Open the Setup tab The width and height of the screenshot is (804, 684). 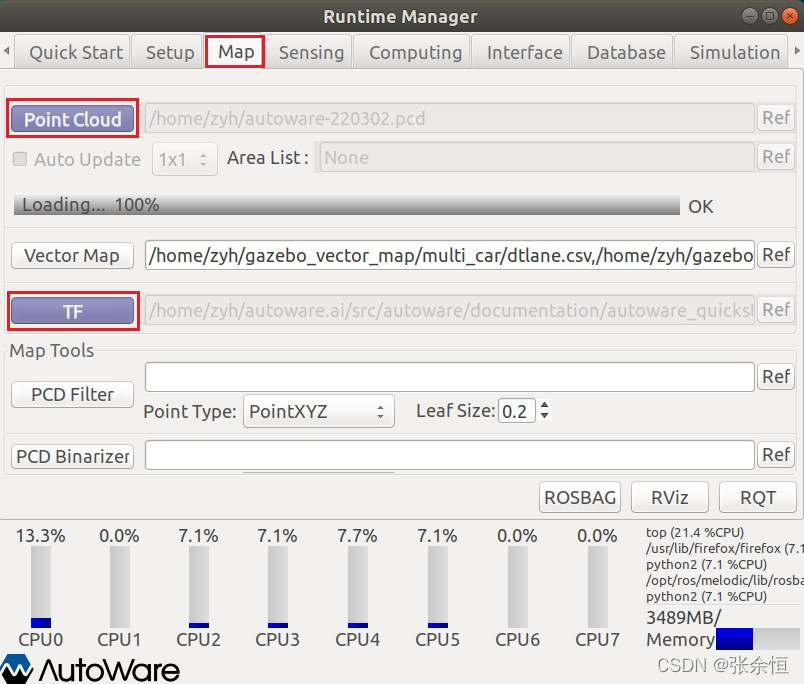pos(167,52)
